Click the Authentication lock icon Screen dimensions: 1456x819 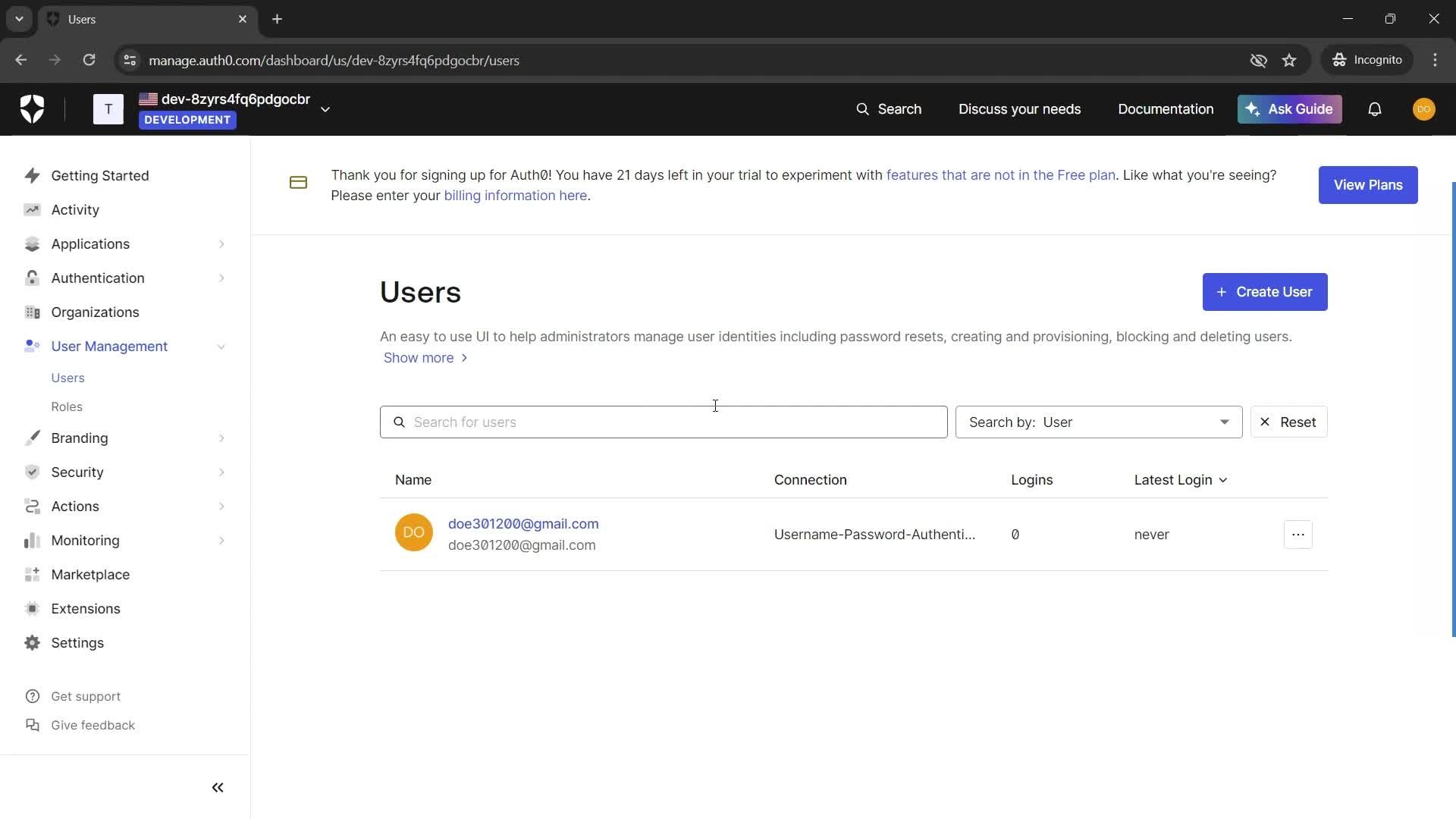[x=32, y=278]
